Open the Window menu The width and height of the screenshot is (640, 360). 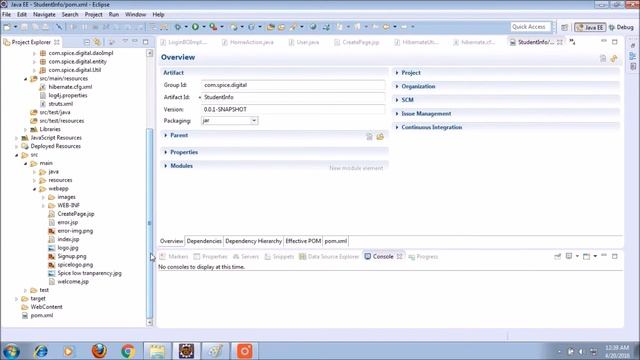point(136,14)
